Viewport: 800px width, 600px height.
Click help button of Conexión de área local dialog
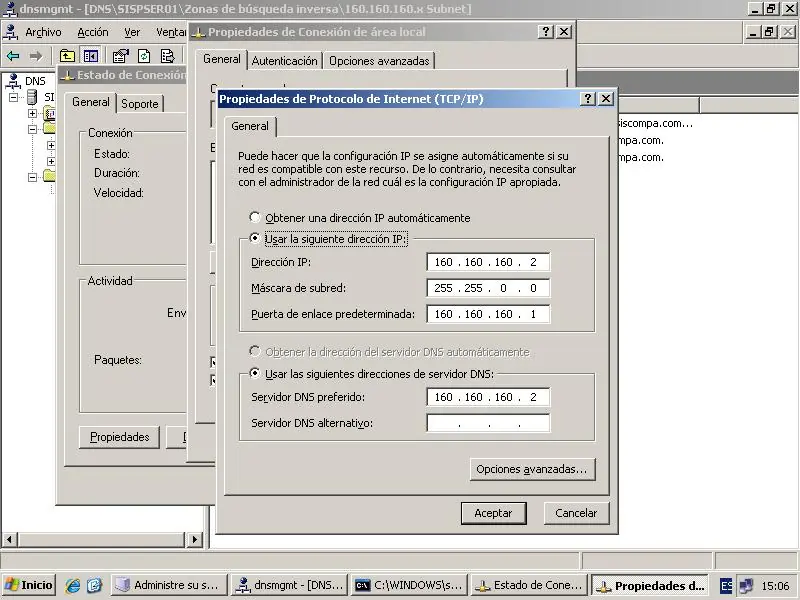(546, 32)
